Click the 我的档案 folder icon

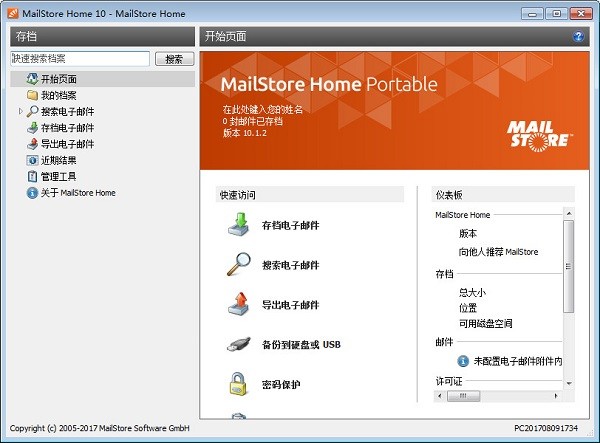(32, 95)
